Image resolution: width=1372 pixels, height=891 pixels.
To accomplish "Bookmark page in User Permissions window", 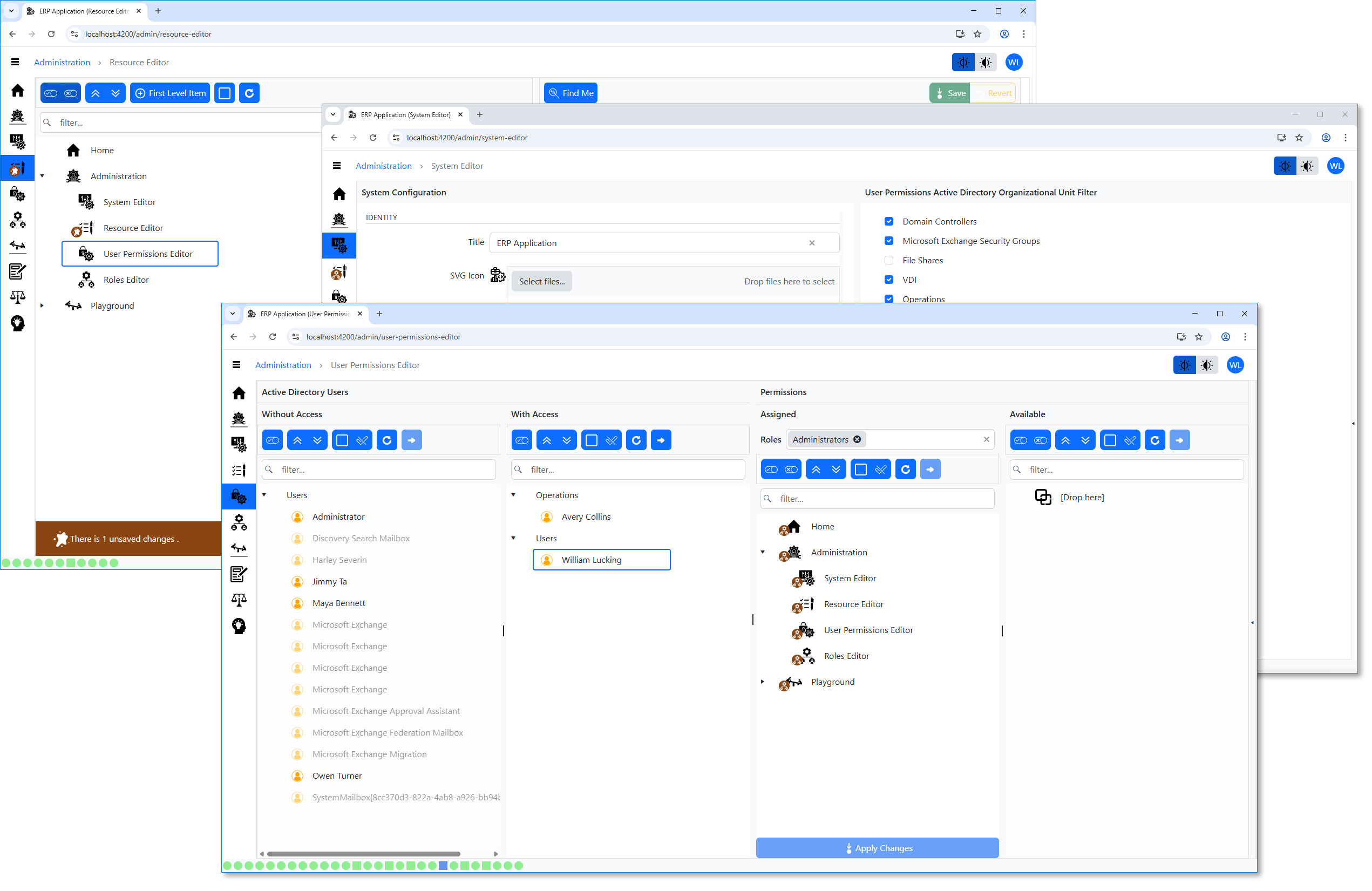I will pyautogui.click(x=1199, y=337).
